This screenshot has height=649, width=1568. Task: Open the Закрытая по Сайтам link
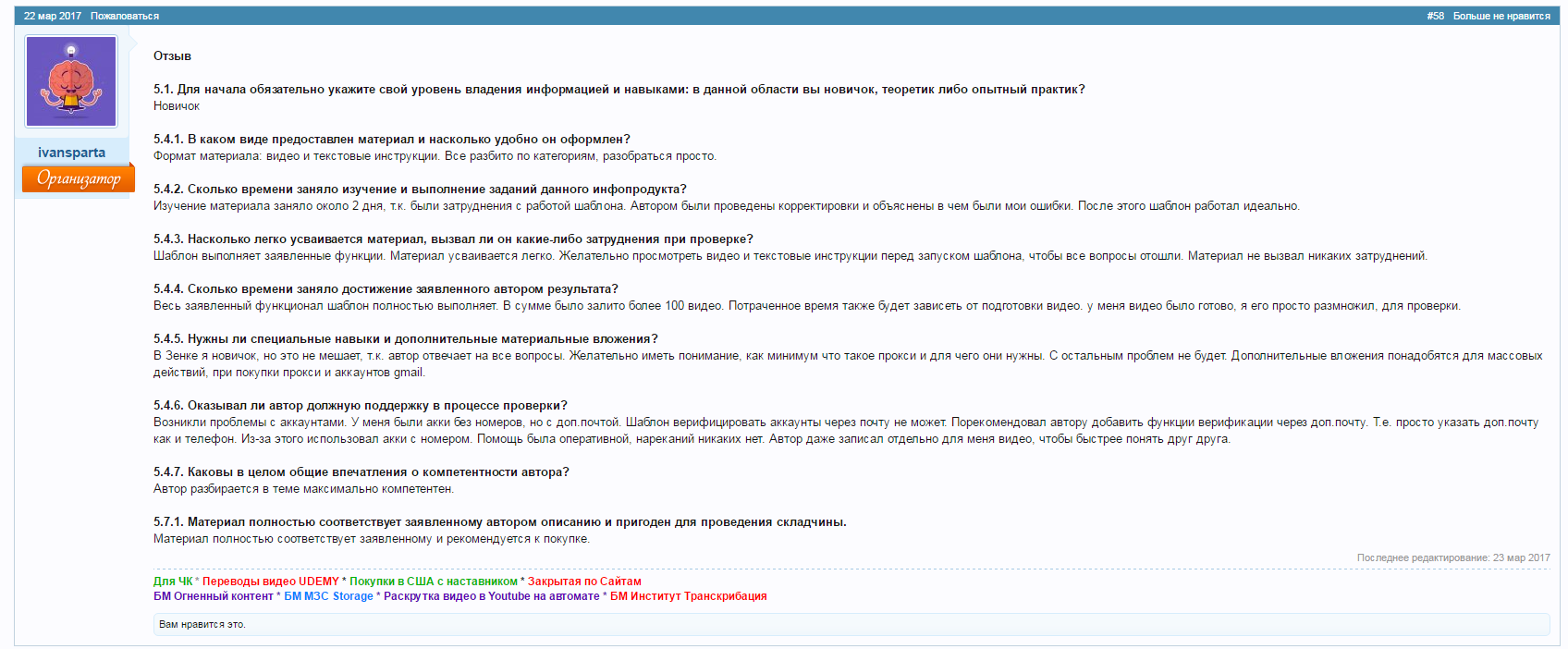[584, 582]
